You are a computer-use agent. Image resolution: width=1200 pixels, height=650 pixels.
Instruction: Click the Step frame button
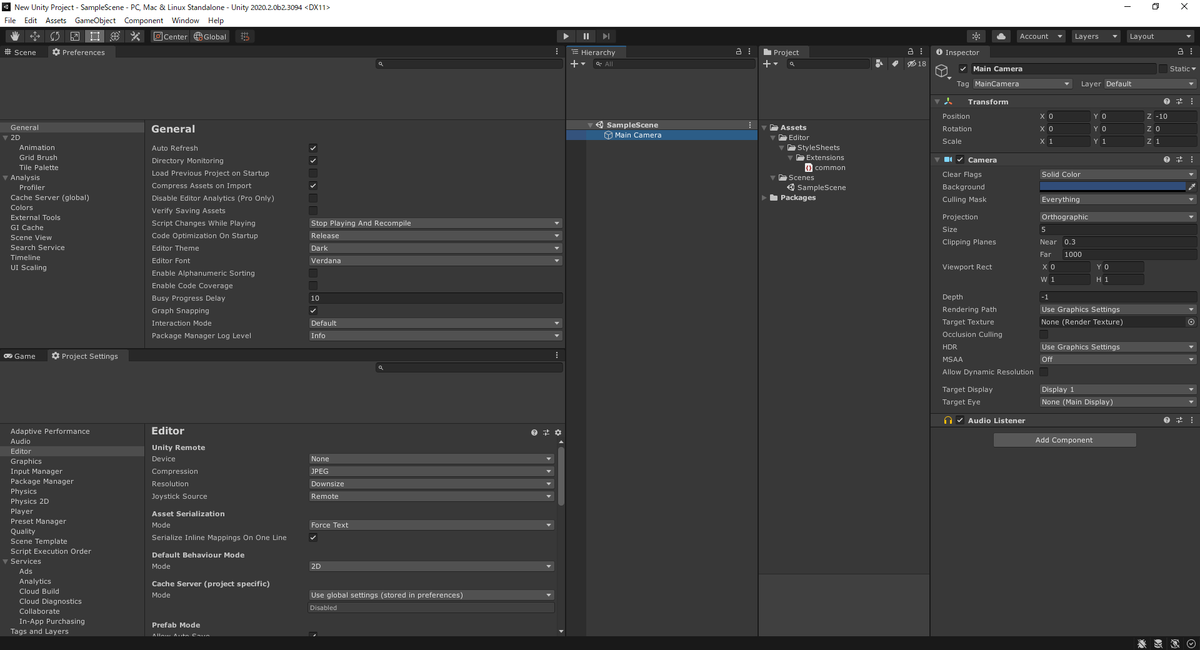point(606,36)
